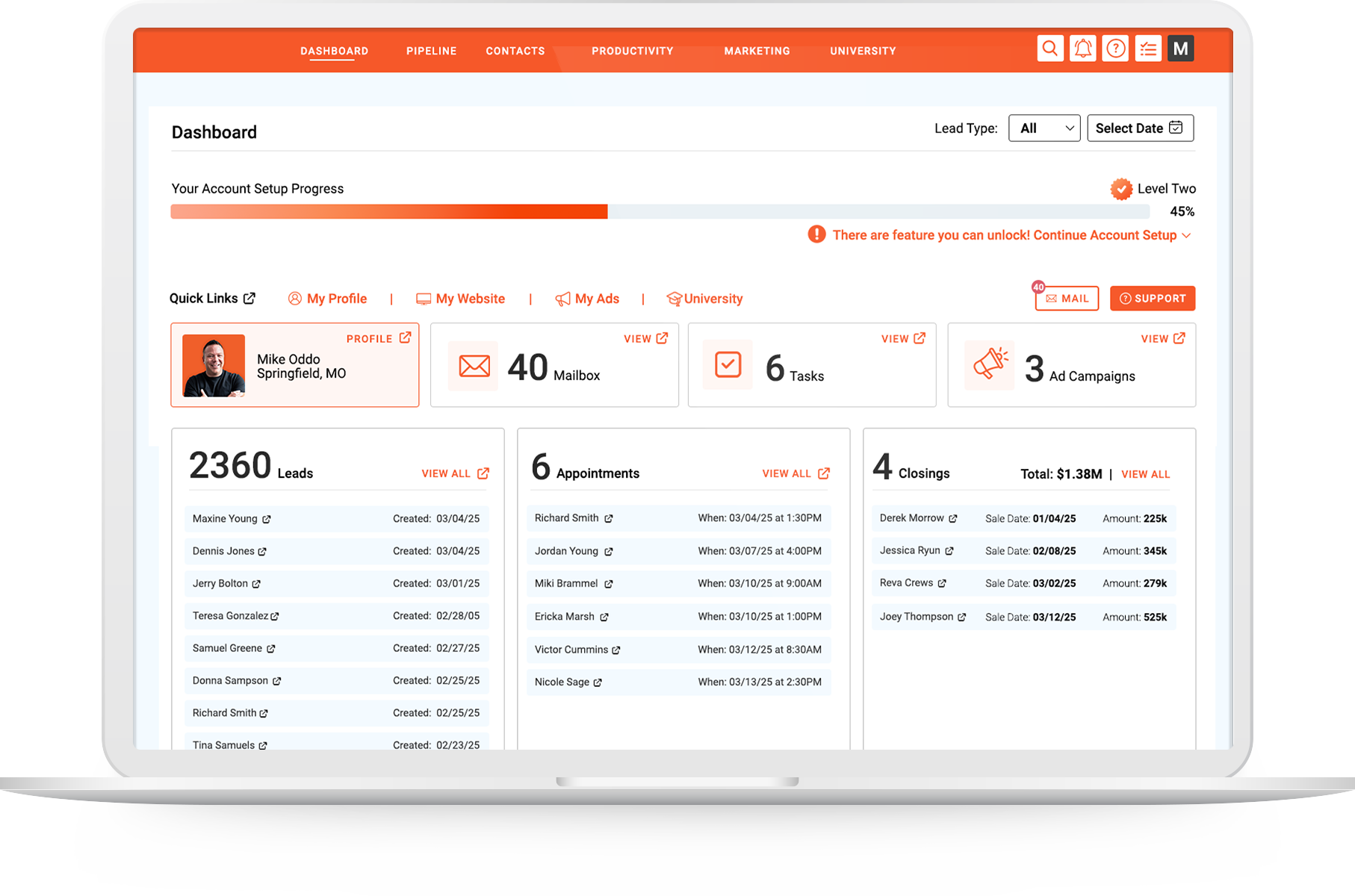Click the M user avatar icon

point(1180,49)
